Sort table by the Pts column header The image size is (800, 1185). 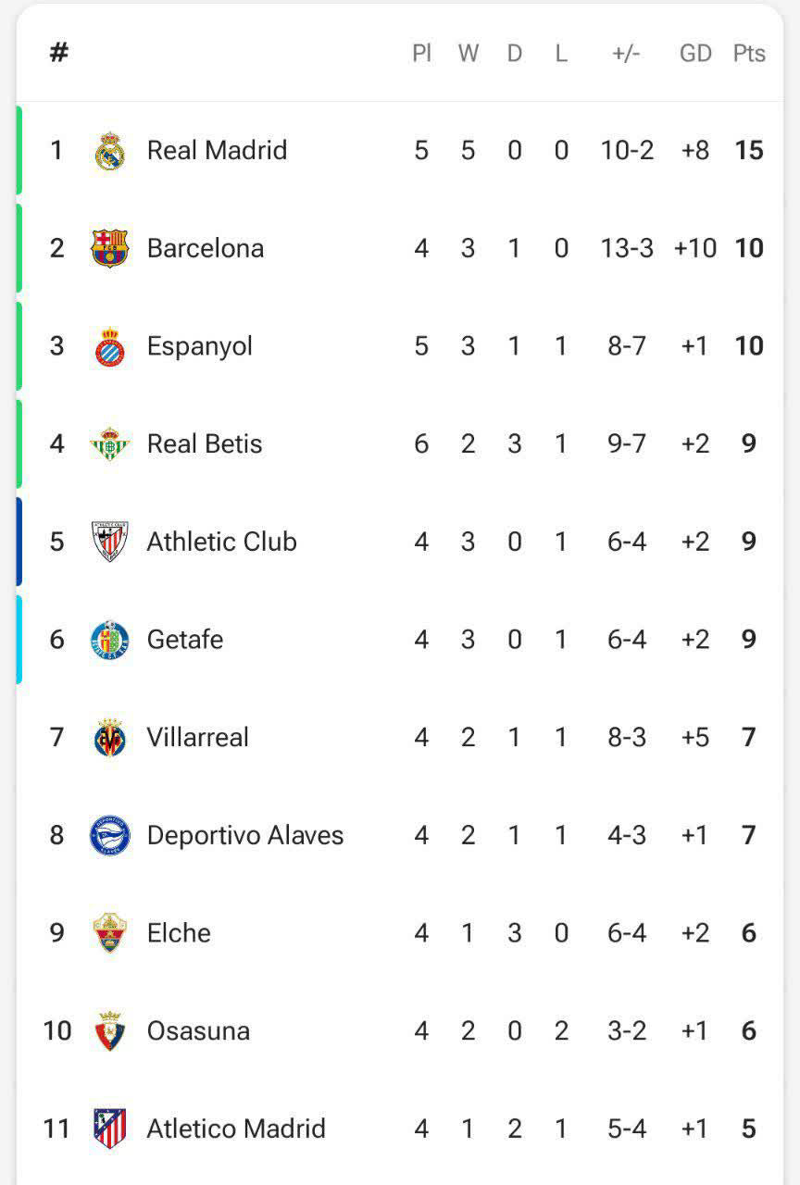point(749,53)
